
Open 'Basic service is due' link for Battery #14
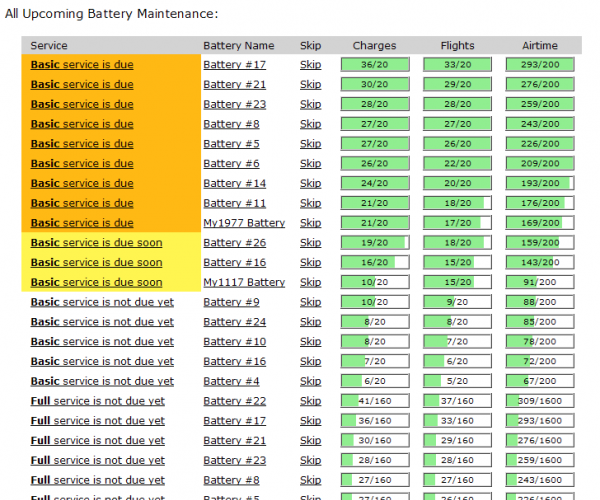82,184
